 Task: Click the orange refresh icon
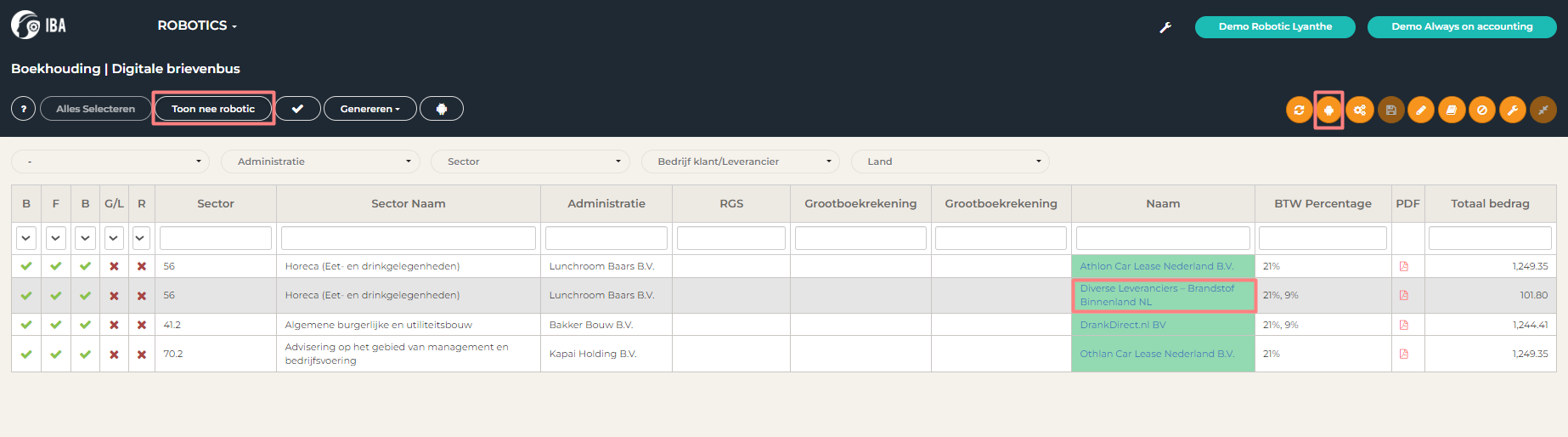pos(1299,110)
